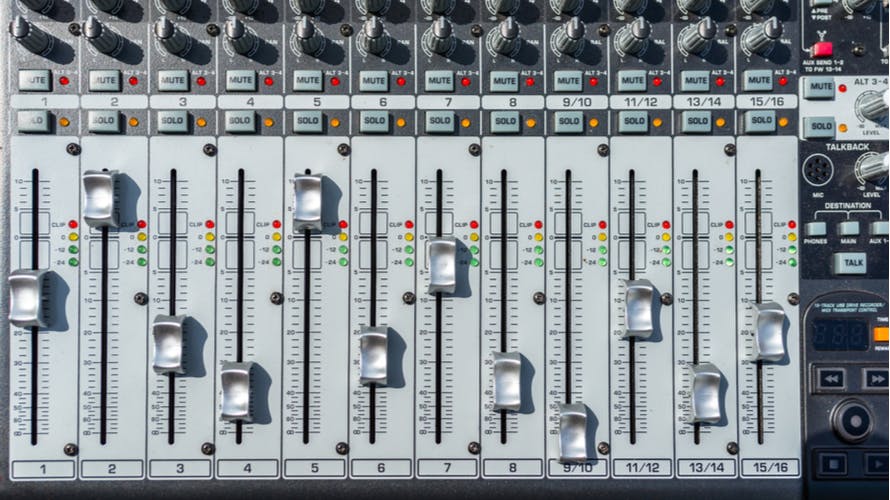The height and width of the screenshot is (500, 890).
Task: Click the red AUX SEND 1-2 switch
Action: click(x=821, y=49)
